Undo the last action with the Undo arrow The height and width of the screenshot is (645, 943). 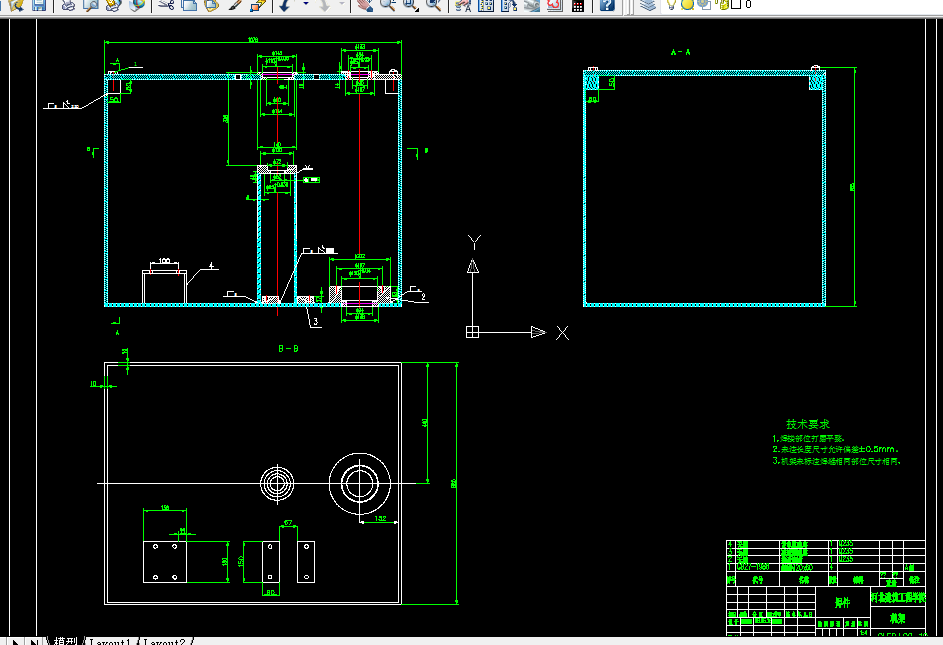[x=286, y=5]
